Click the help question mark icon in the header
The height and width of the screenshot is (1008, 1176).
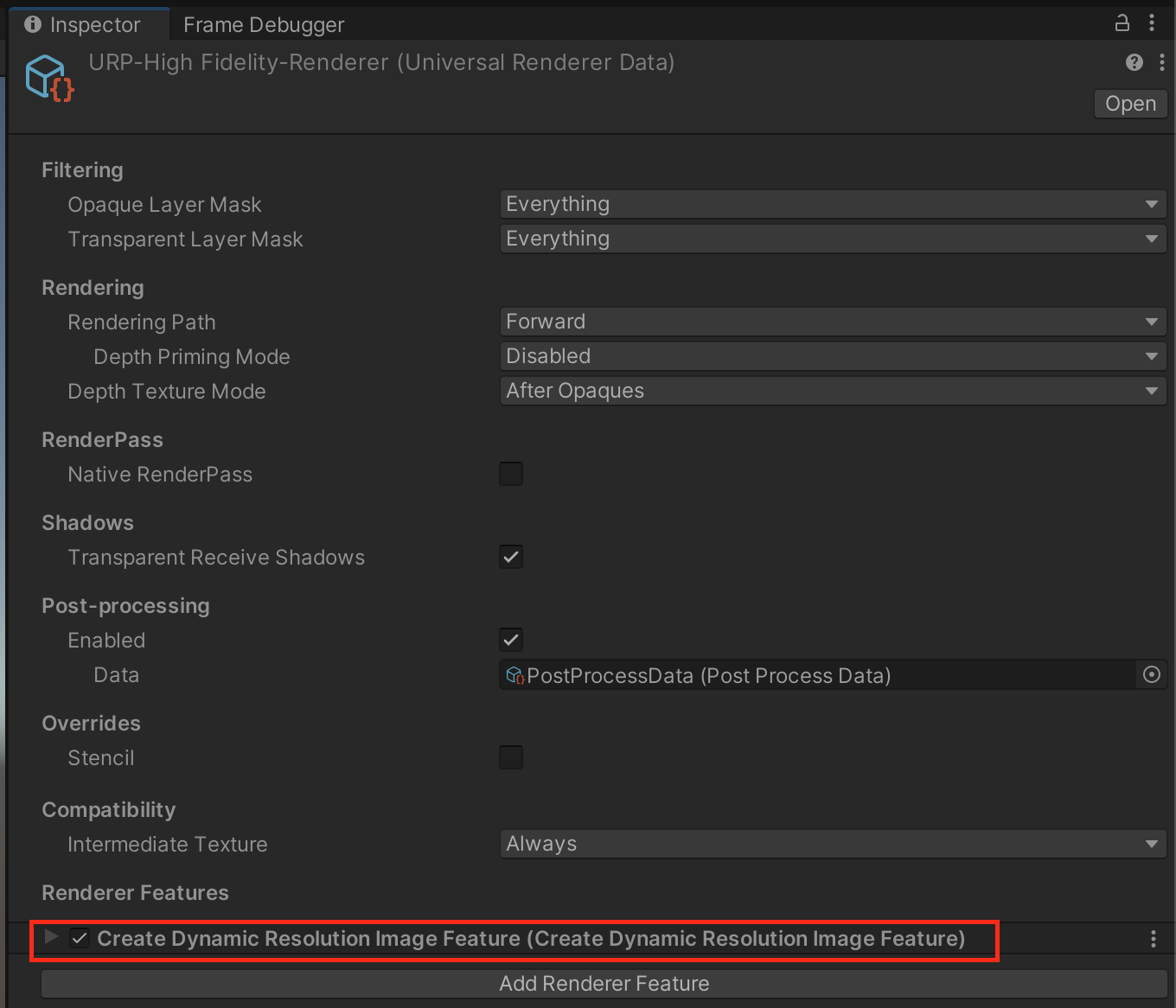tap(1134, 62)
